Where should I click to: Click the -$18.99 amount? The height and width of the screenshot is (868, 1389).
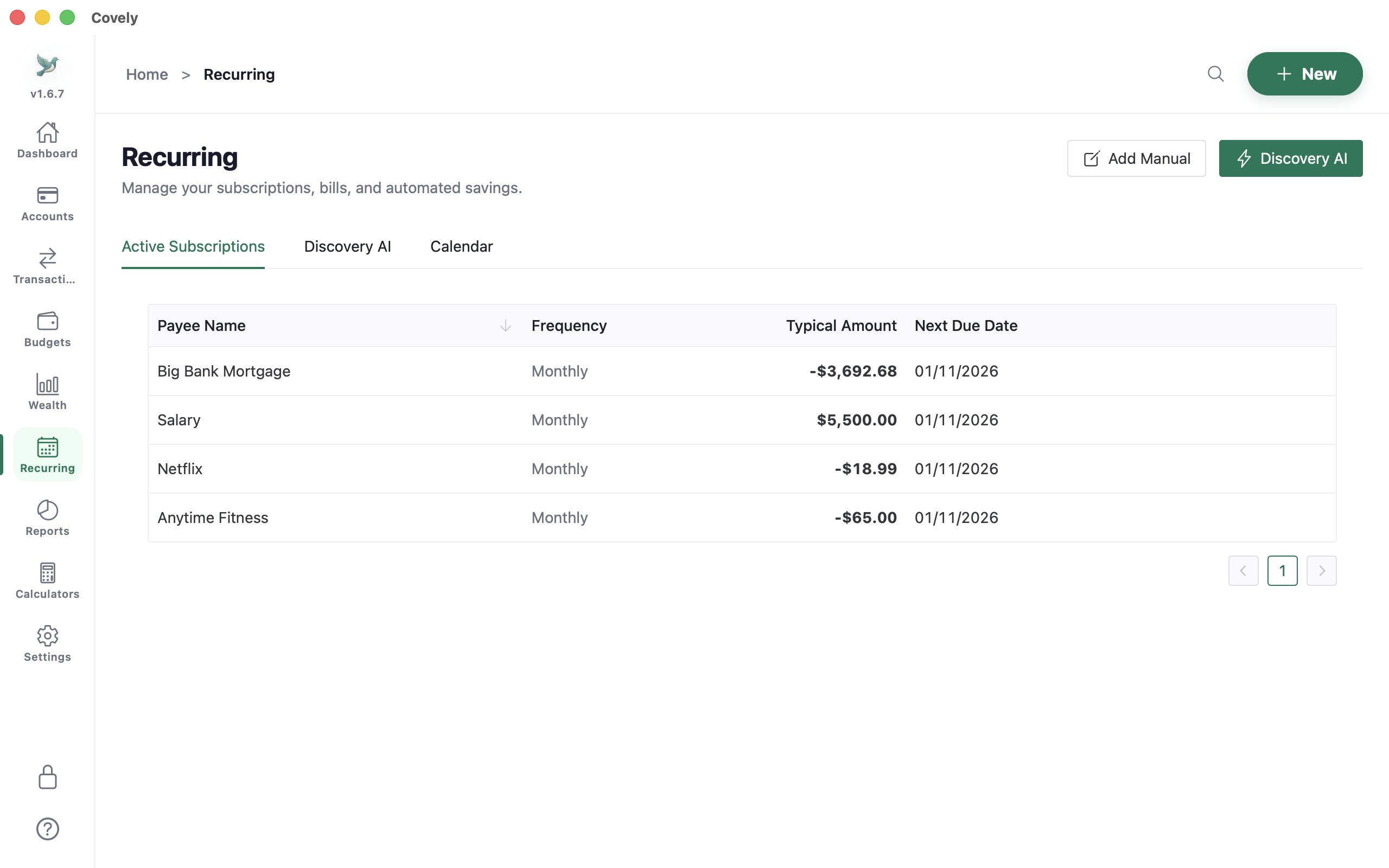tap(865, 469)
